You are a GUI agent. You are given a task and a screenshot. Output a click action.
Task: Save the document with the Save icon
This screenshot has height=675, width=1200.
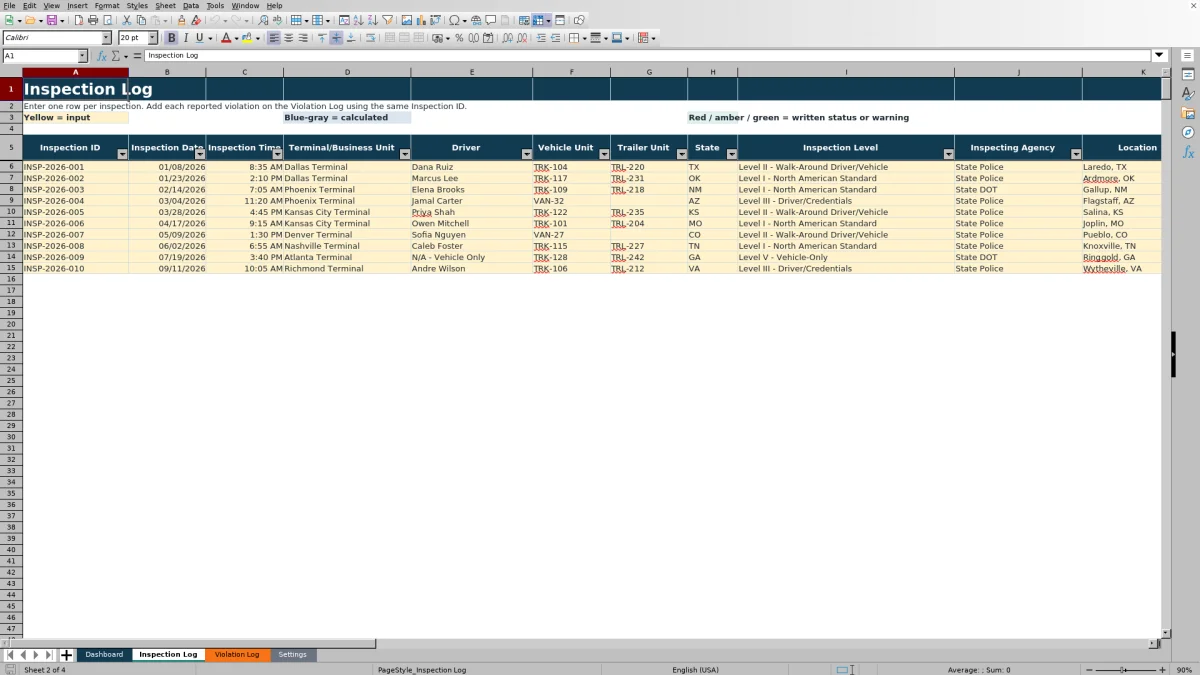coord(51,20)
